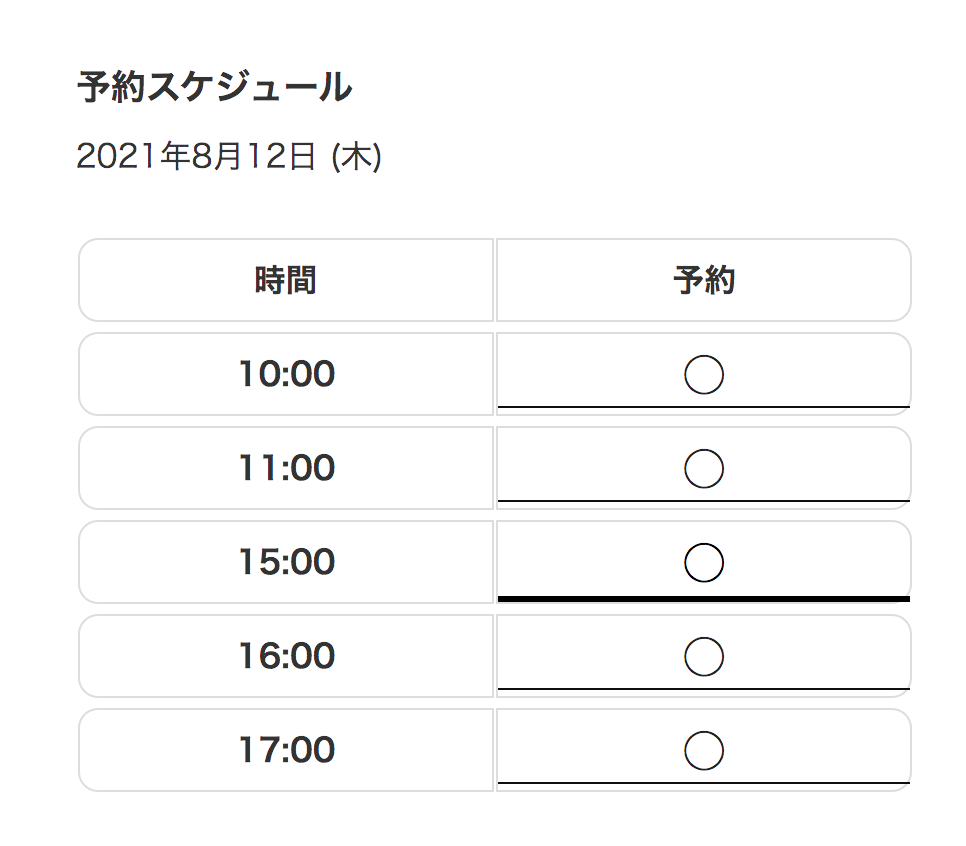
Task: Click the 15:00 time cell
Action: pos(286,563)
